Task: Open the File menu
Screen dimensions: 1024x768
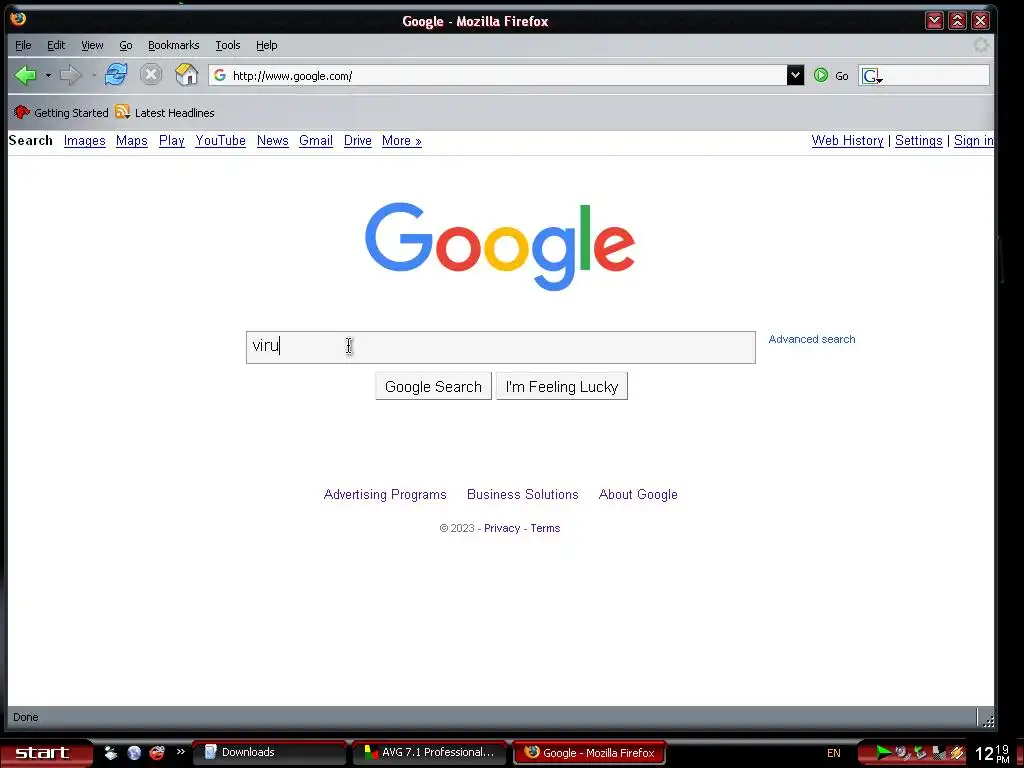Action: (23, 45)
